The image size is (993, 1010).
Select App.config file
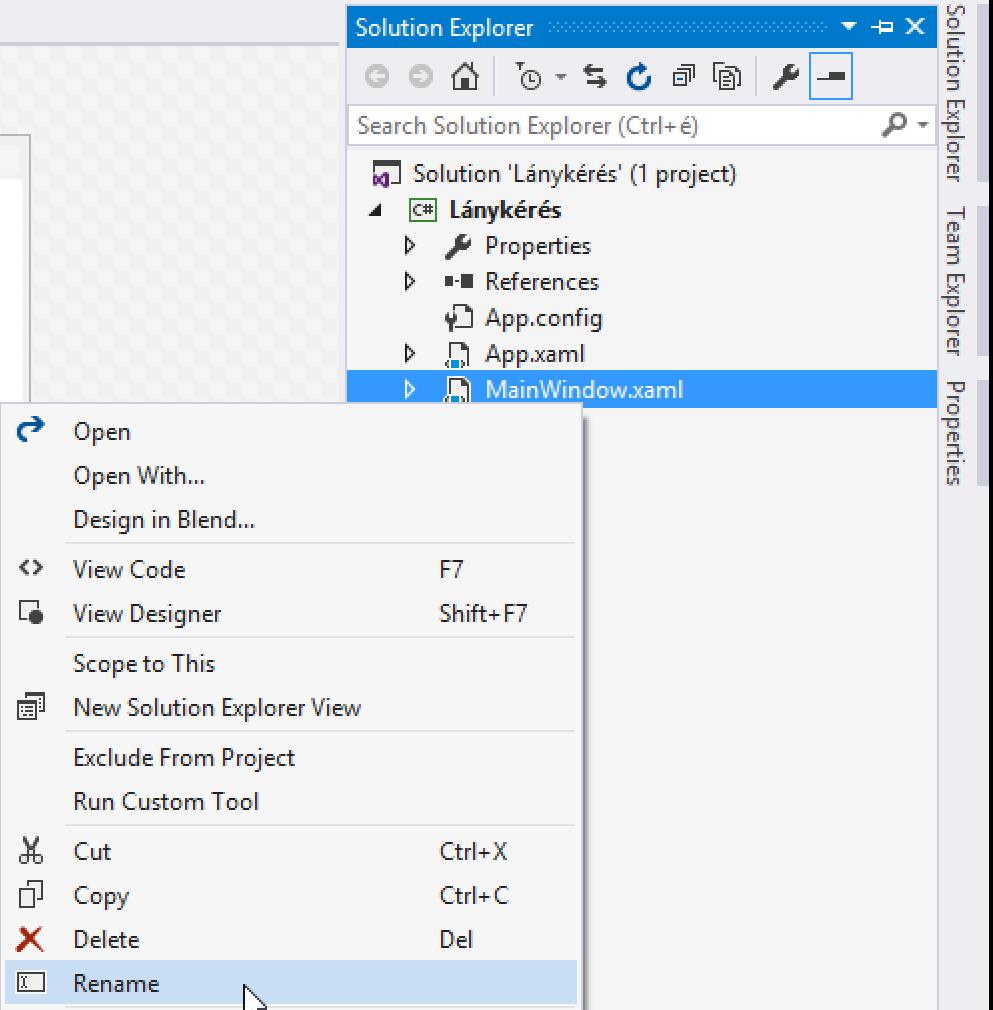544,318
